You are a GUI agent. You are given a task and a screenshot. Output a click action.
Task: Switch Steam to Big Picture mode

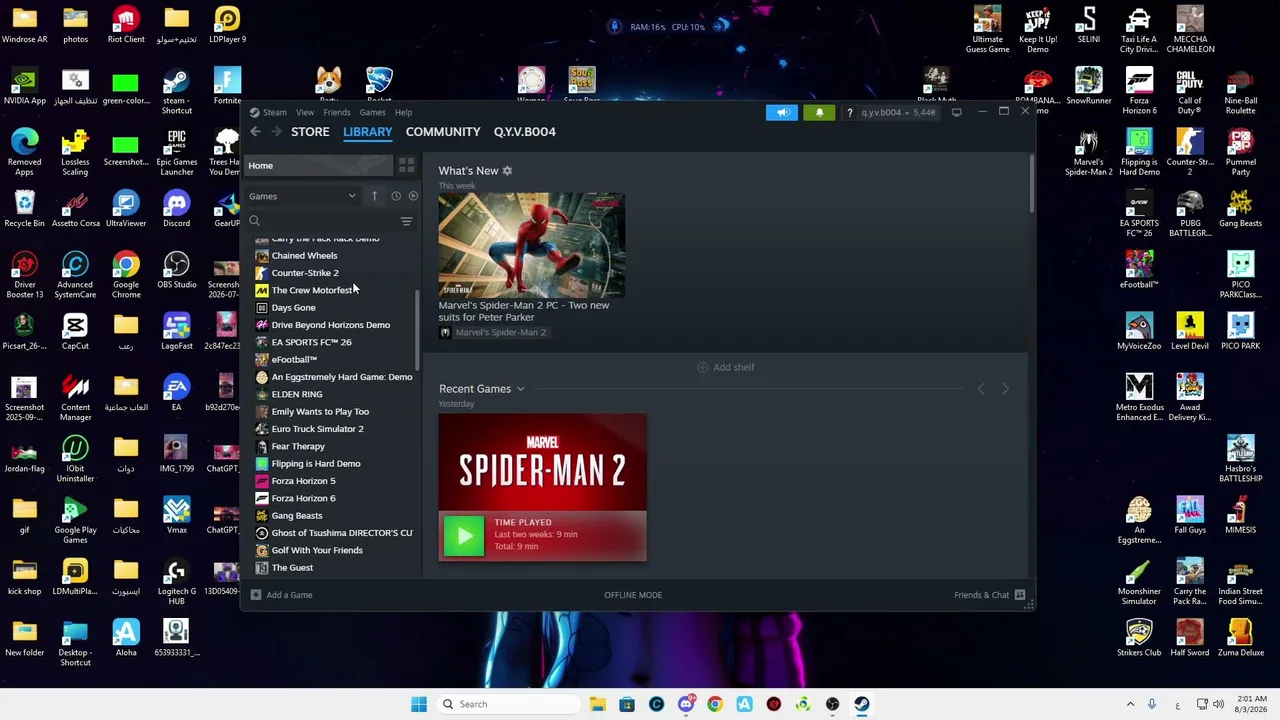(956, 112)
